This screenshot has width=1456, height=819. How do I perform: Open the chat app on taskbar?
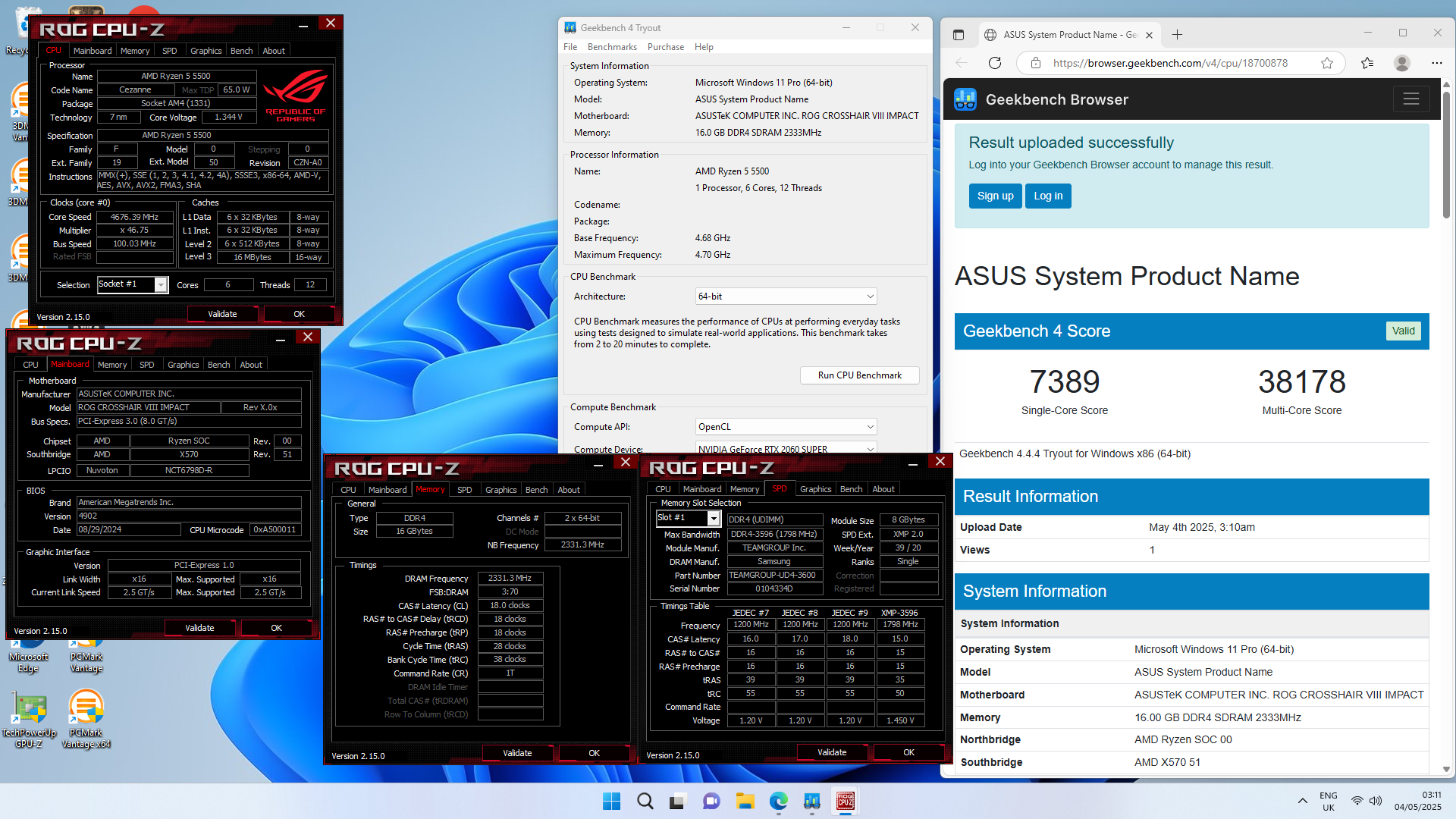(x=711, y=801)
